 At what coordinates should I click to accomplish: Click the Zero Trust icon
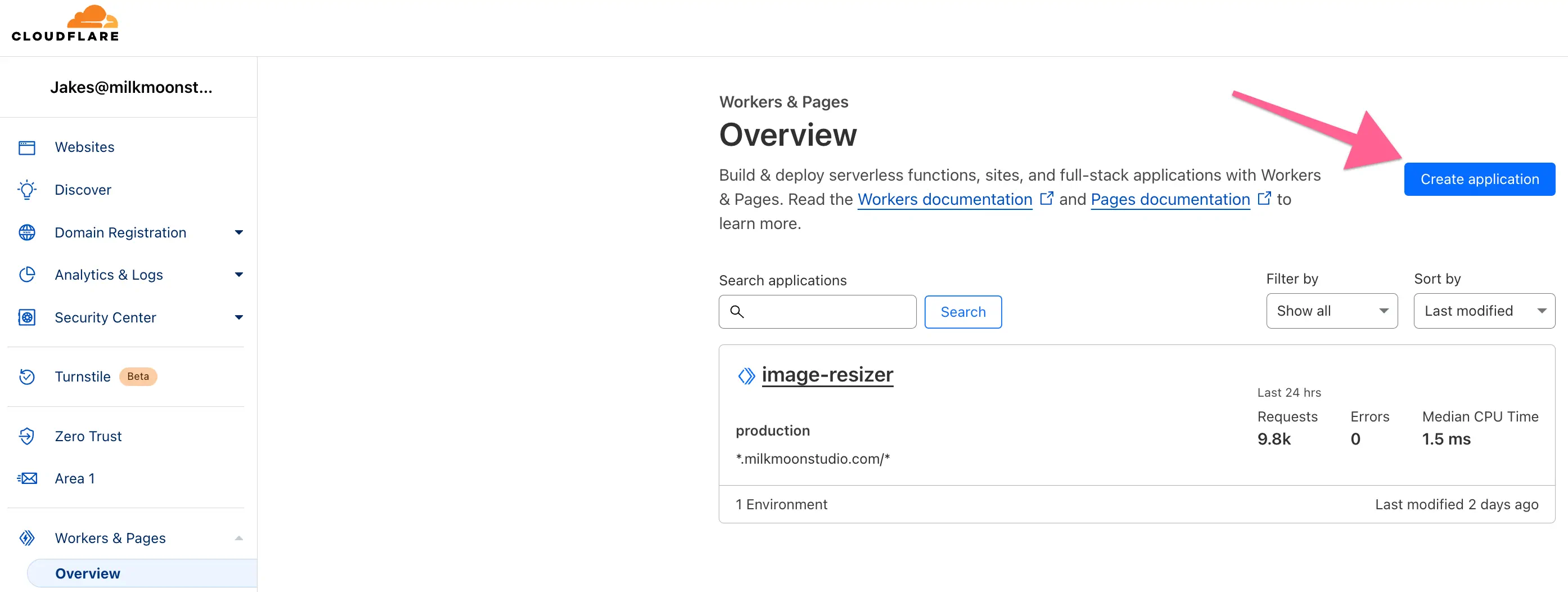(27, 436)
